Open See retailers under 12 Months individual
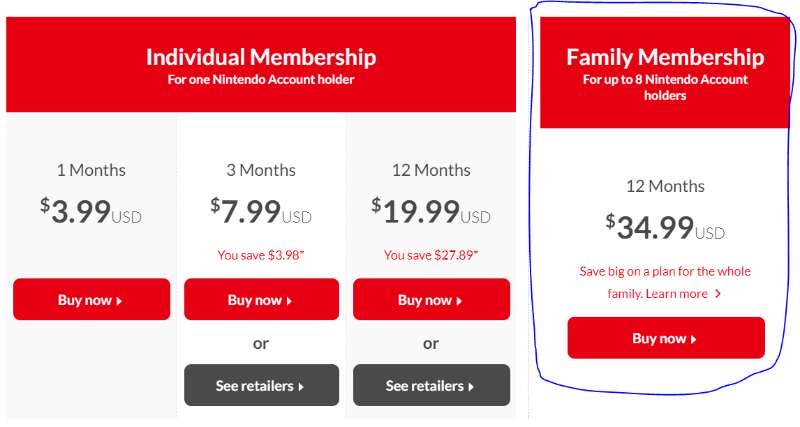Viewport: 800px width, 427px height. click(431, 385)
